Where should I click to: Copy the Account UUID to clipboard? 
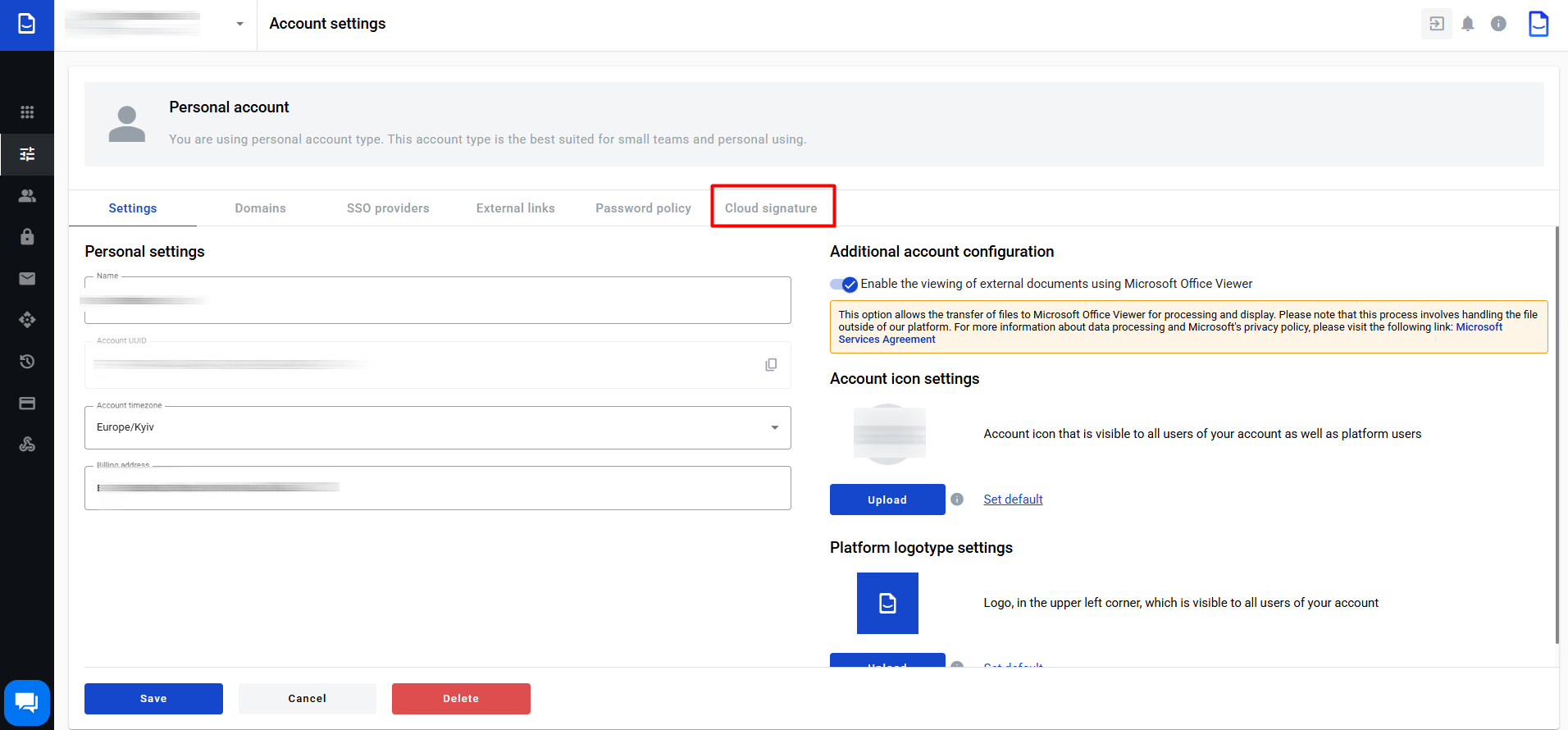[x=771, y=365]
